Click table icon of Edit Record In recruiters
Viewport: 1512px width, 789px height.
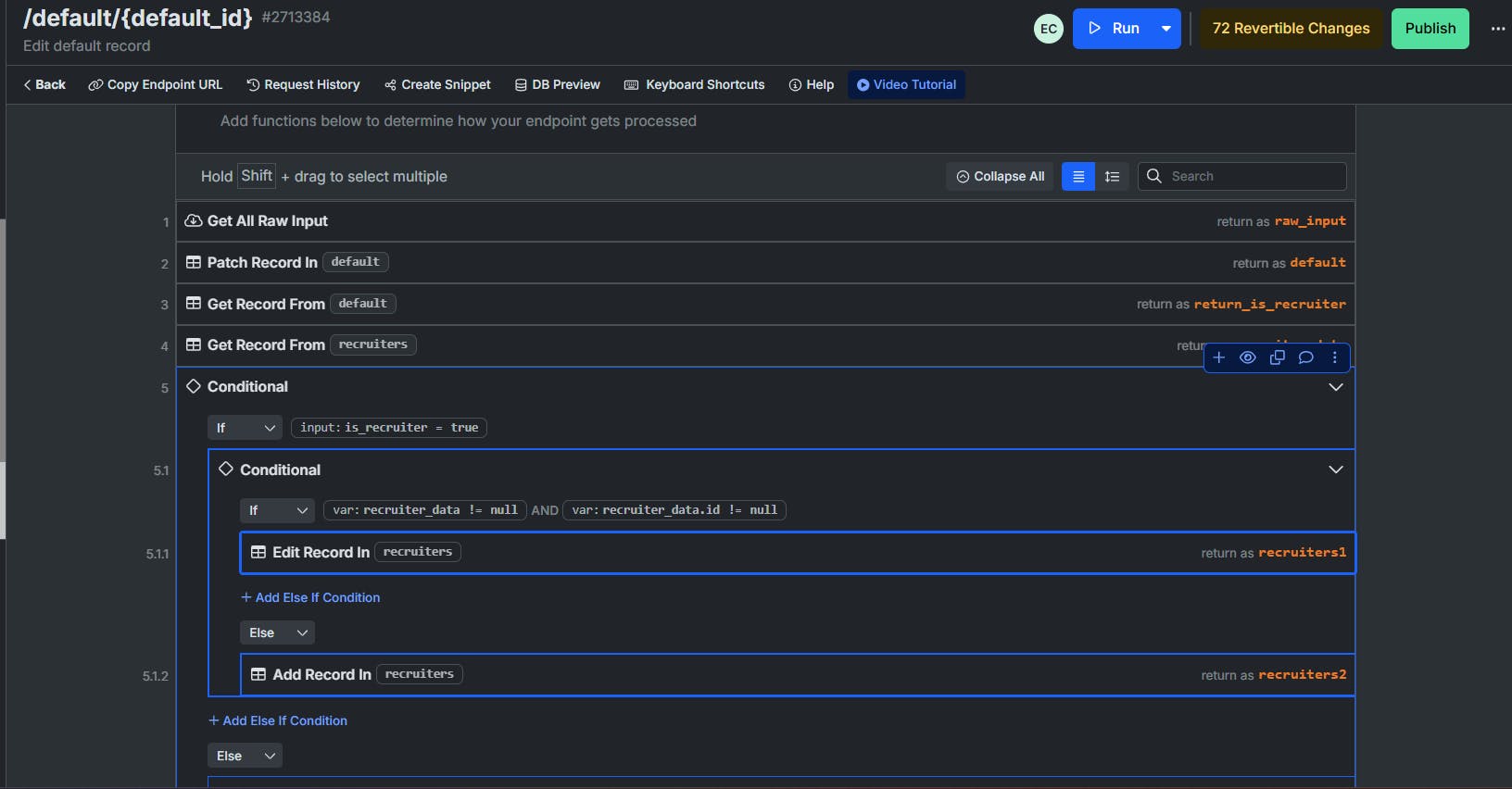click(258, 552)
